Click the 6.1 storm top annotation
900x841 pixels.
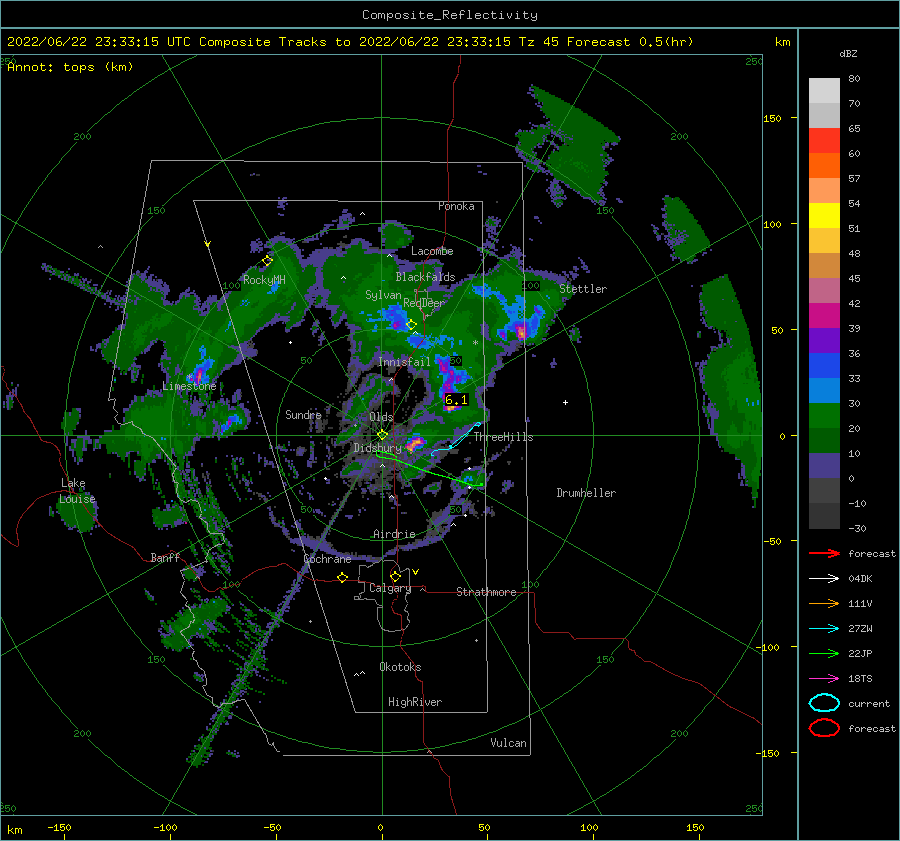pyautogui.click(x=456, y=400)
